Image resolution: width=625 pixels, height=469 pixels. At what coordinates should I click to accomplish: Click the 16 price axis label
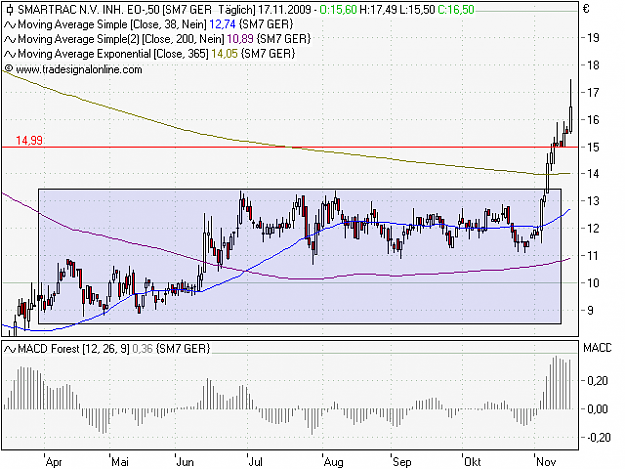pos(594,120)
